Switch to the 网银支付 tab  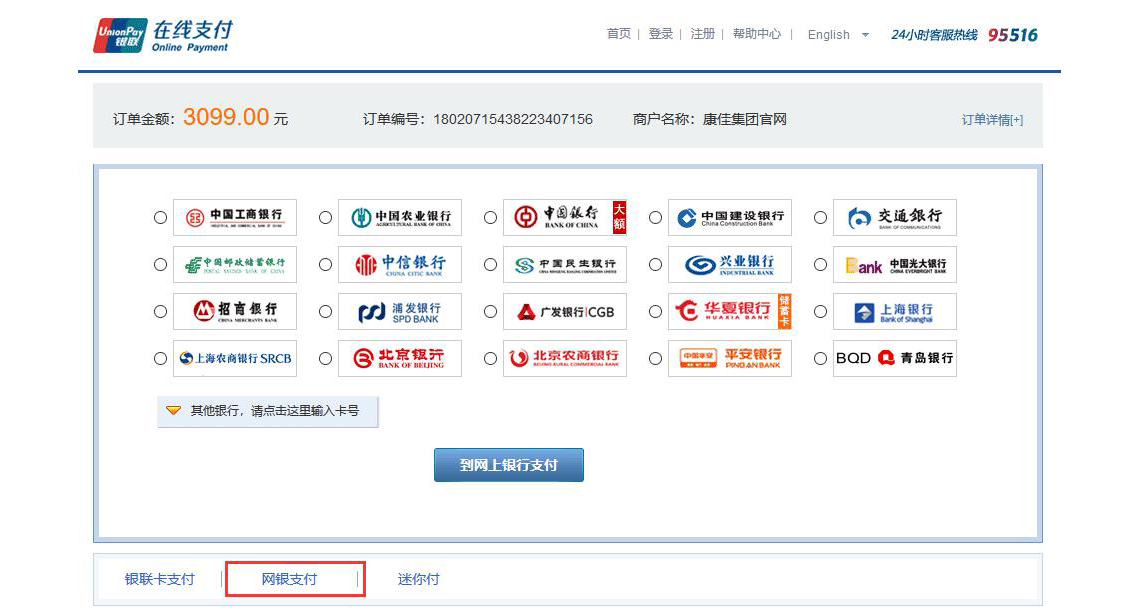point(289,579)
